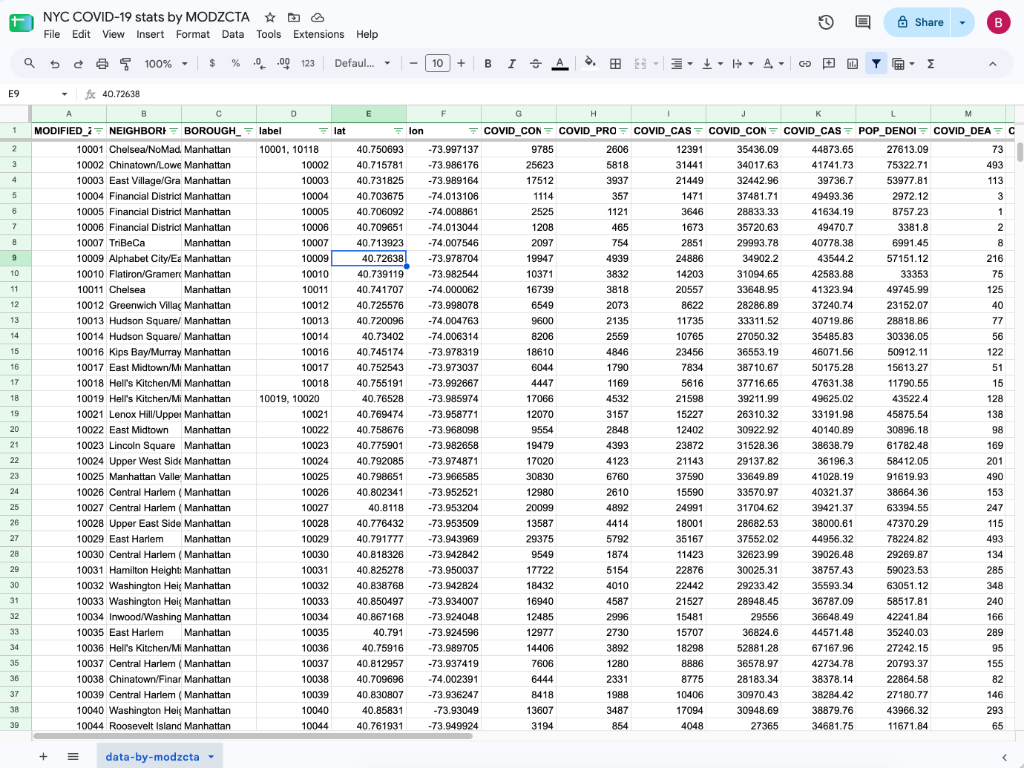Click the Name box showing E9
Image resolution: width=1024 pixels, height=768 pixels.
click(37, 93)
